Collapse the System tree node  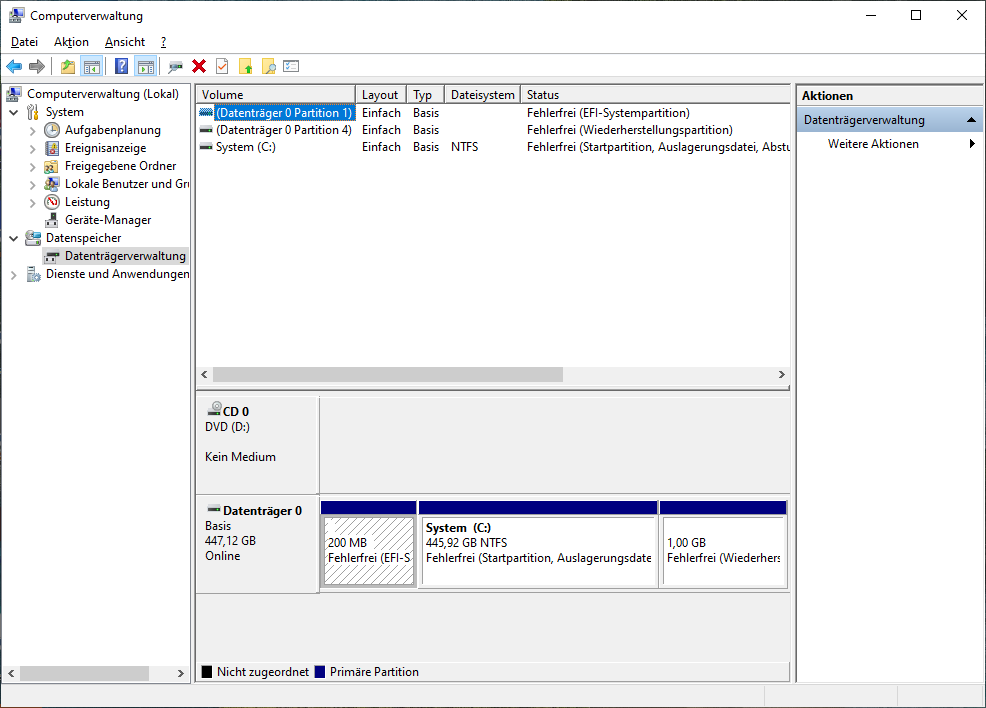14,113
